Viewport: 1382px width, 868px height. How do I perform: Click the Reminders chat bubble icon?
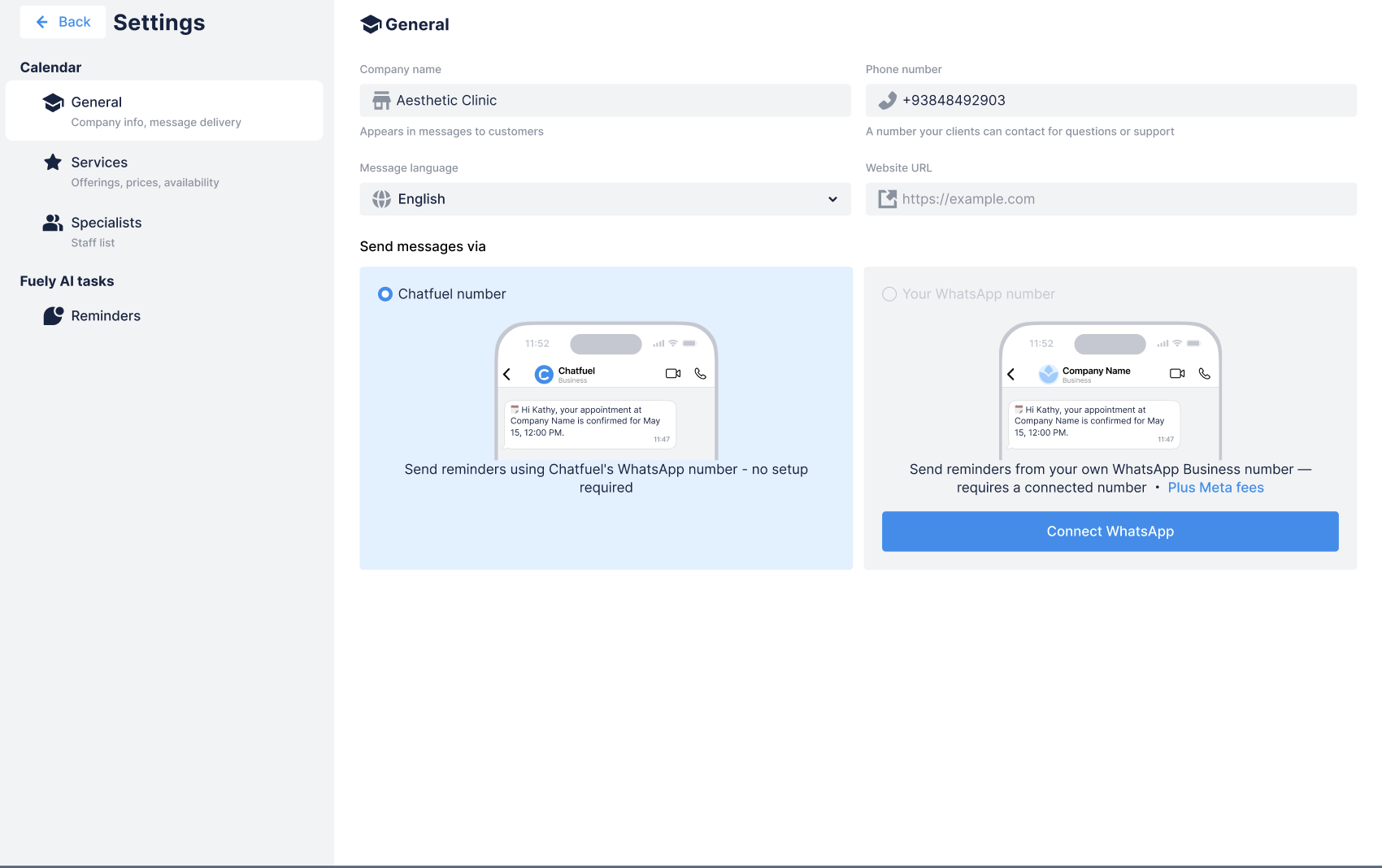(54, 316)
